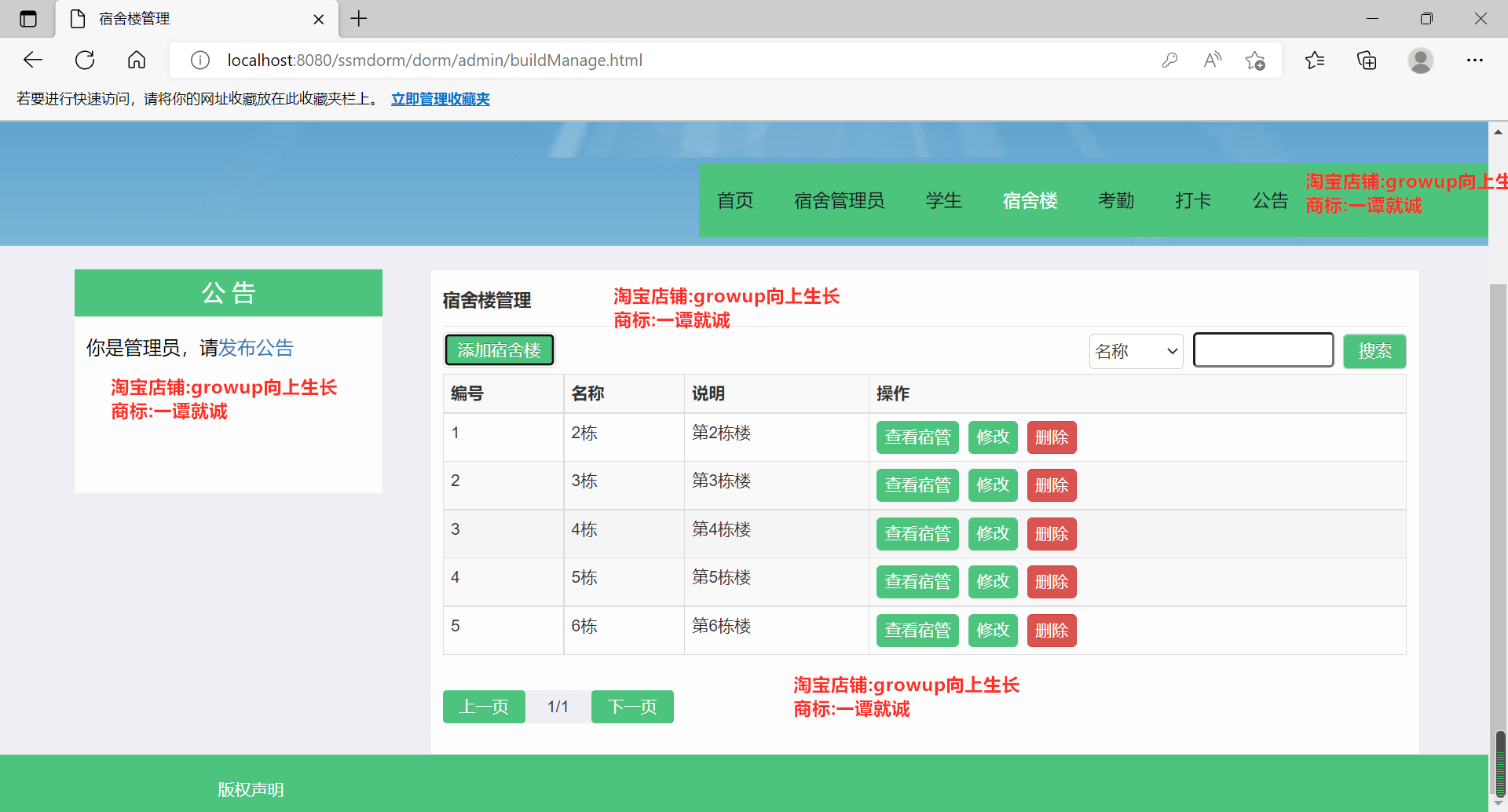Screen dimensions: 1508x812
Task: Select the 公告 navigation item
Action: (x=1269, y=200)
